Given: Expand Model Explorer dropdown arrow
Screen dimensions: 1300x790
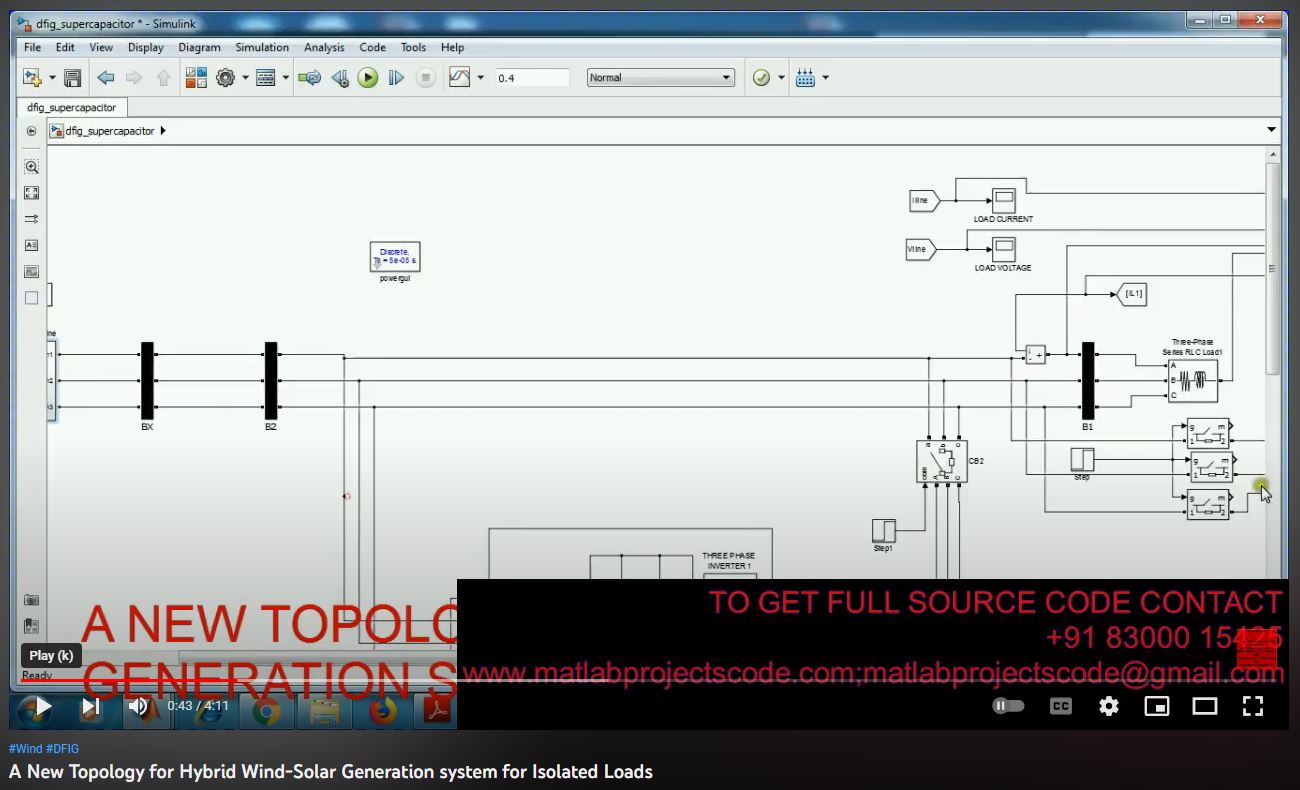Looking at the screenshot, I should click(x=286, y=78).
